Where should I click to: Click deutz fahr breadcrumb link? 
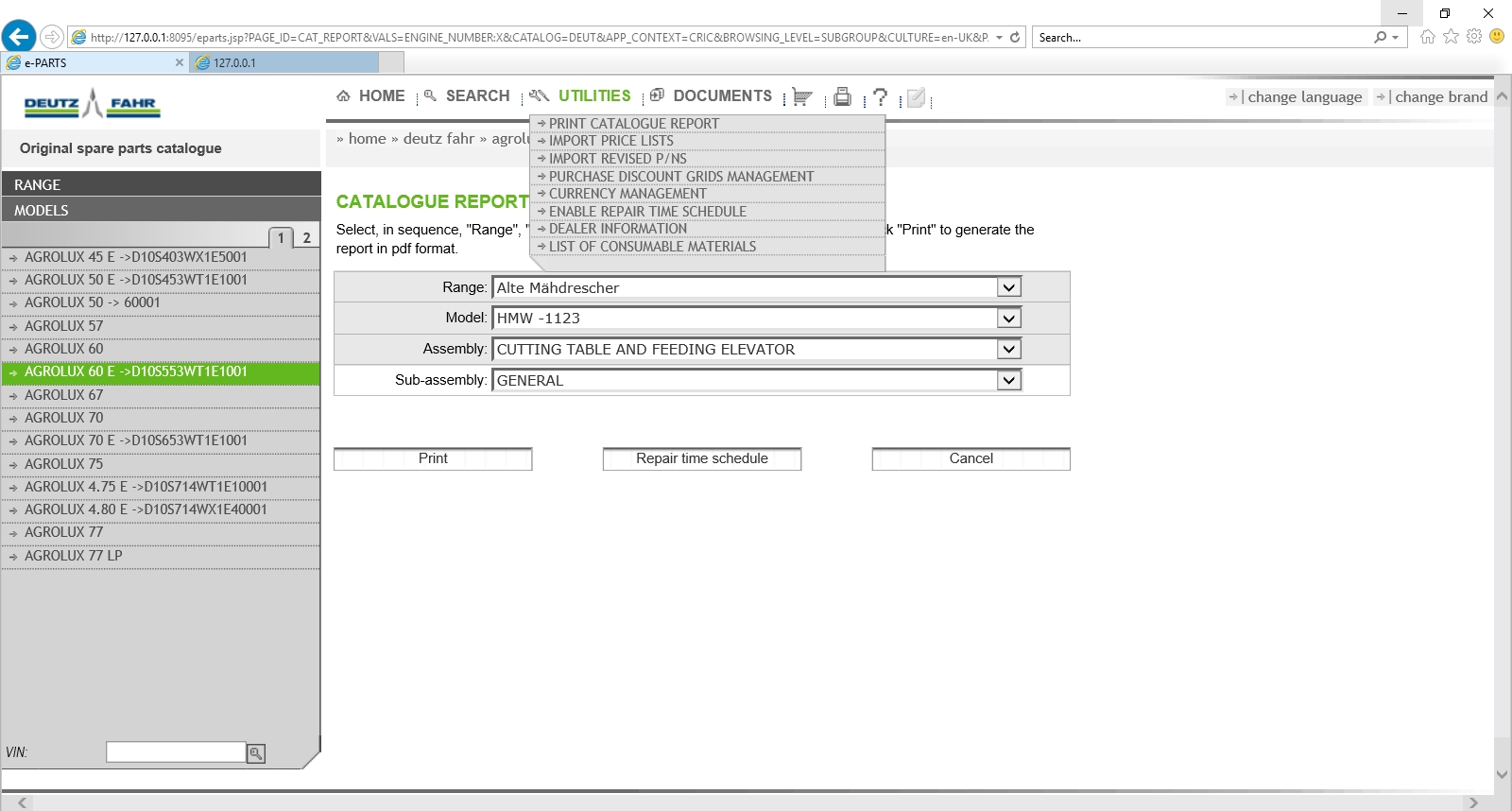point(438,139)
